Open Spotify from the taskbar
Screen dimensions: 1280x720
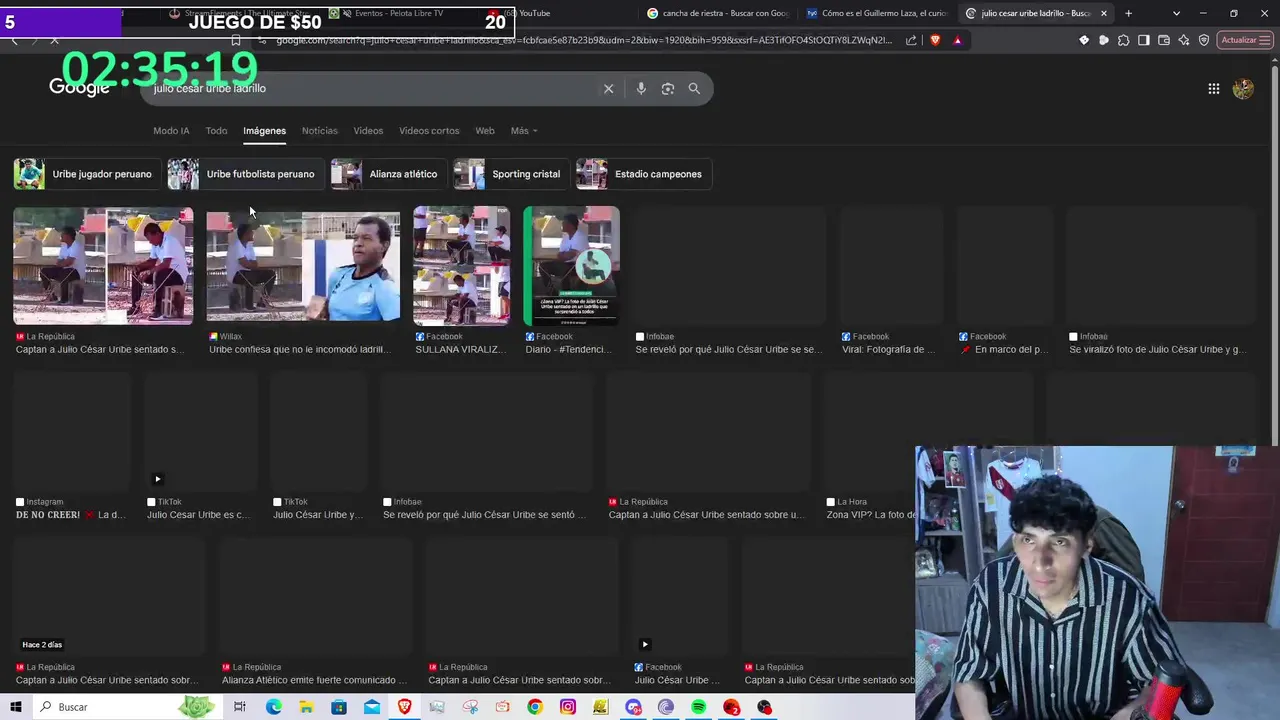tap(698, 707)
